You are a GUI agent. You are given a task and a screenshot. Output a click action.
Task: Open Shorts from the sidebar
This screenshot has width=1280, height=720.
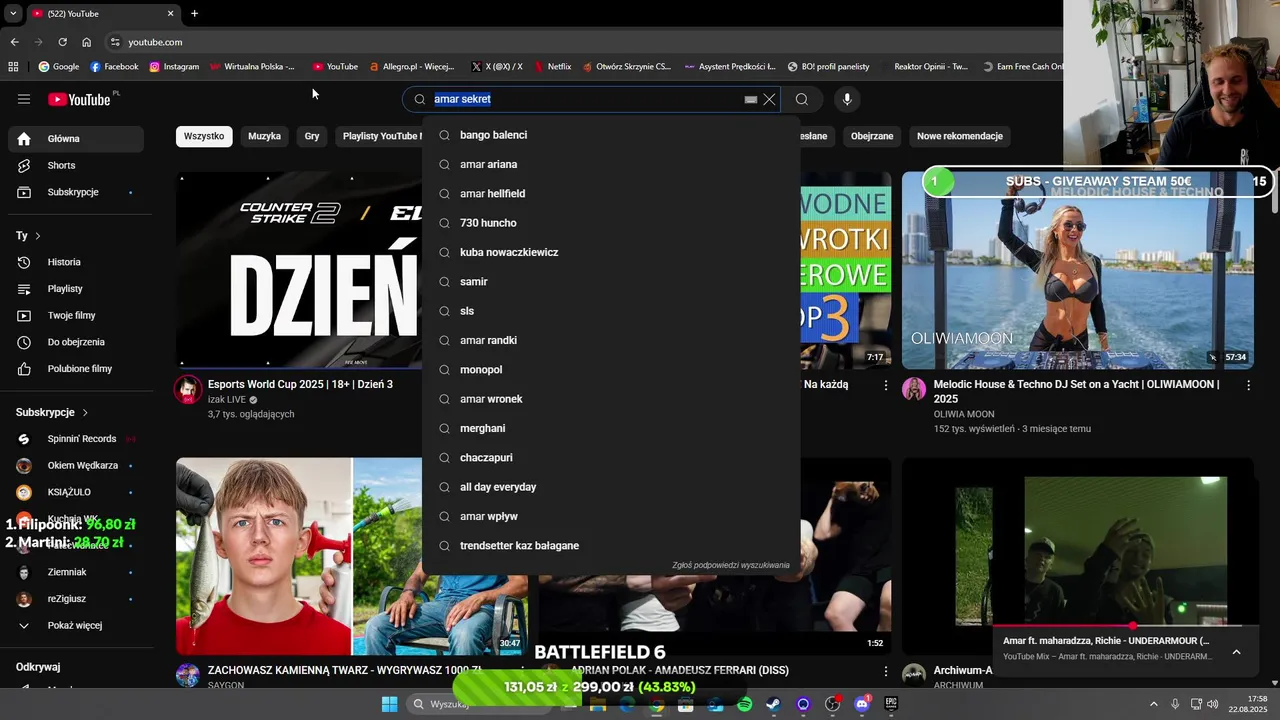click(x=76, y=165)
